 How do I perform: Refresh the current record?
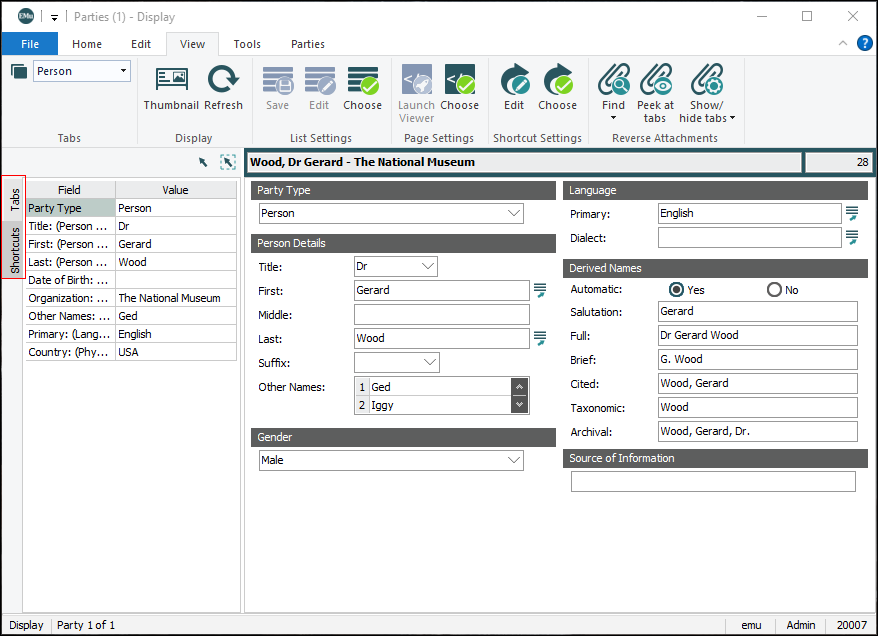coord(223,92)
